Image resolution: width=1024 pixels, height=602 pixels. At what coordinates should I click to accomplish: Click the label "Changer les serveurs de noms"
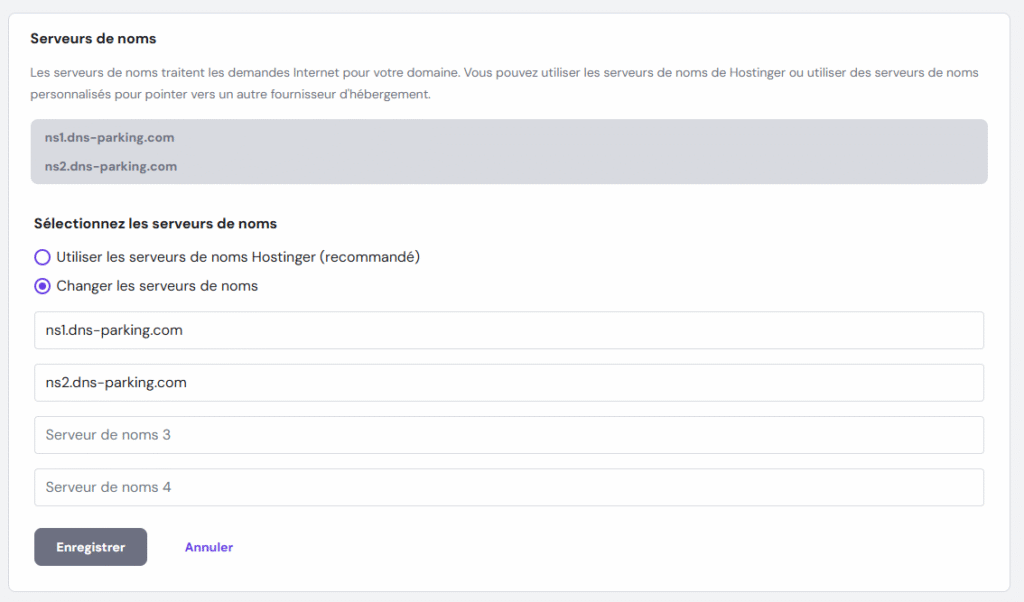click(x=158, y=285)
